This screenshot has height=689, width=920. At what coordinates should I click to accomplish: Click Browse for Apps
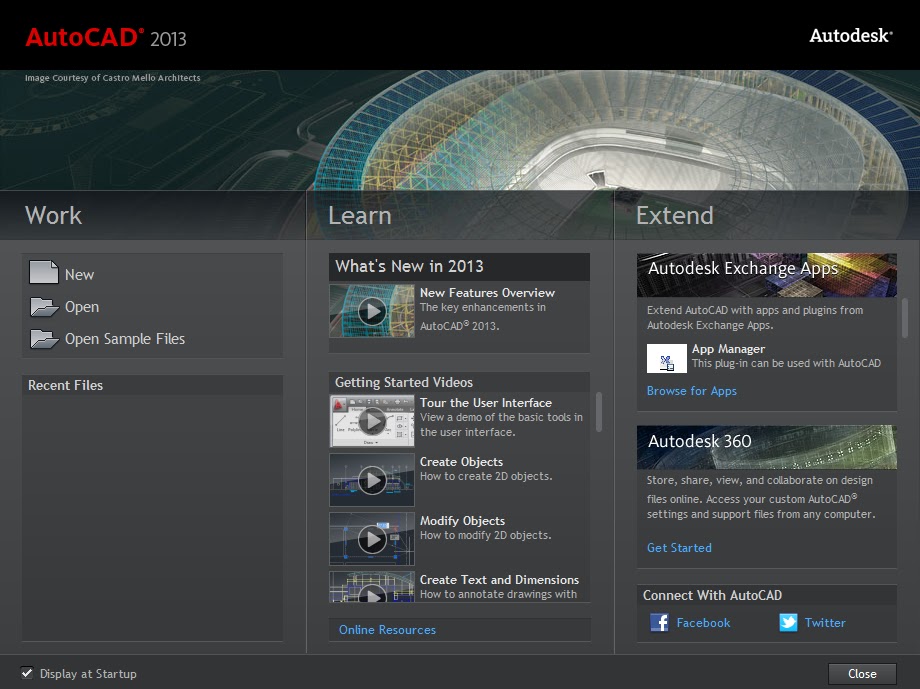coord(690,391)
